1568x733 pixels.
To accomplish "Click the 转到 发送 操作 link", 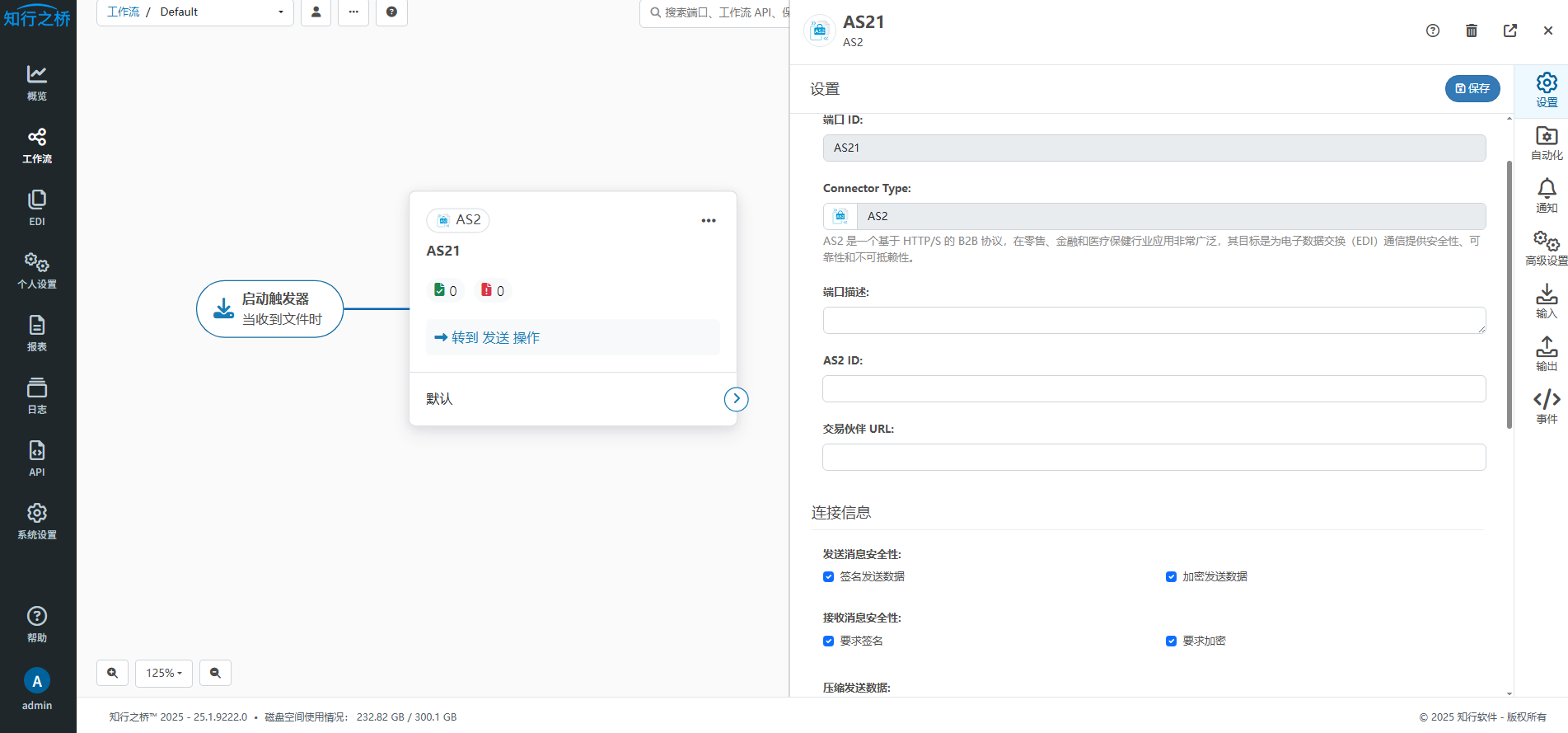I will click(487, 337).
